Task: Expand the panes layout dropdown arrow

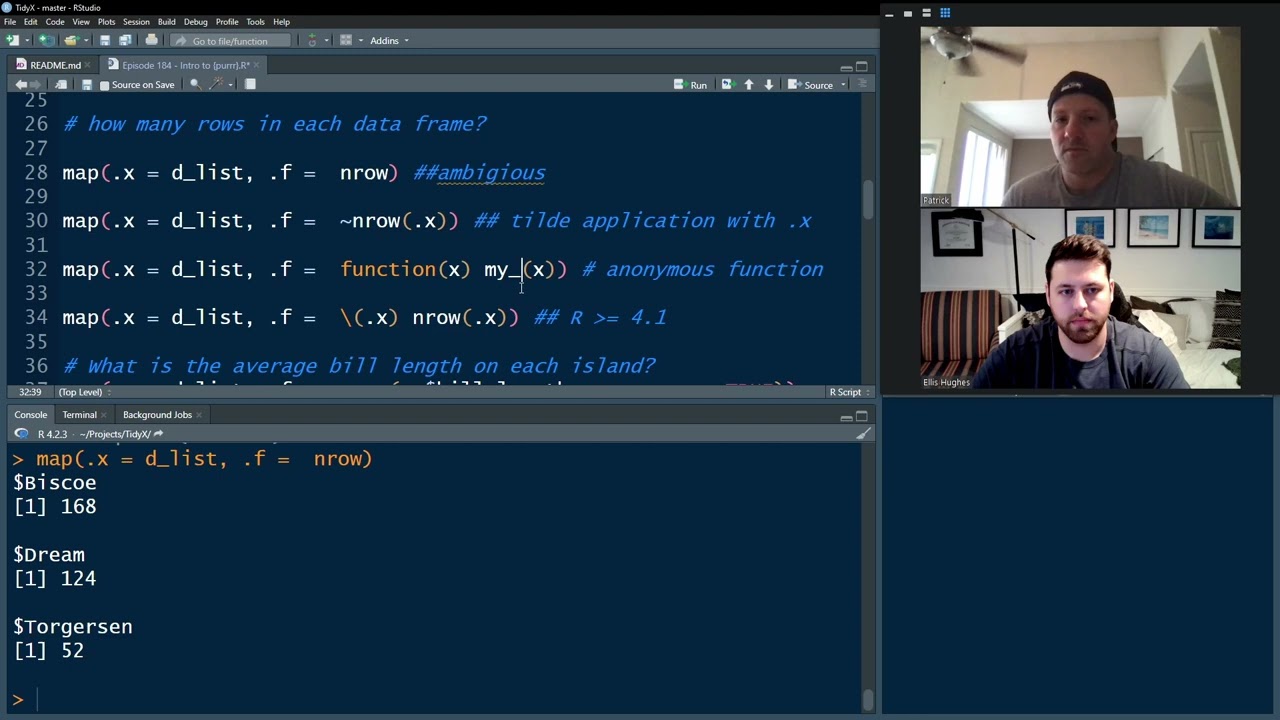Action: pos(361,41)
